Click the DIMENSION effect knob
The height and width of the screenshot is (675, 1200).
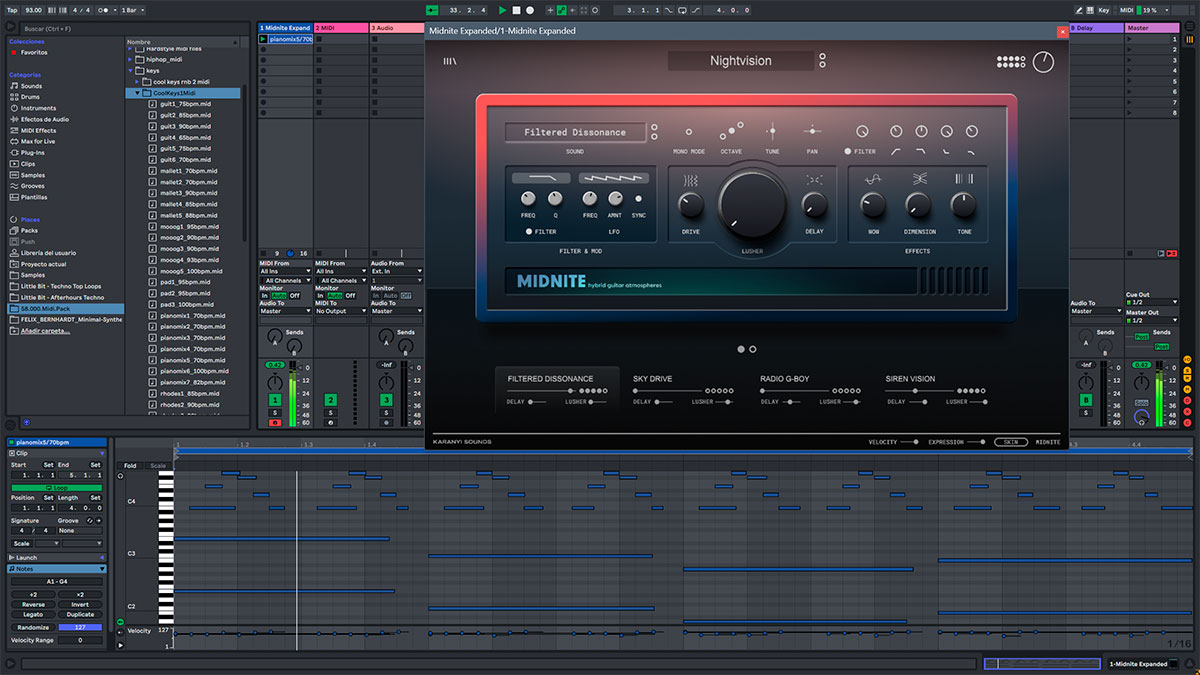(918, 206)
